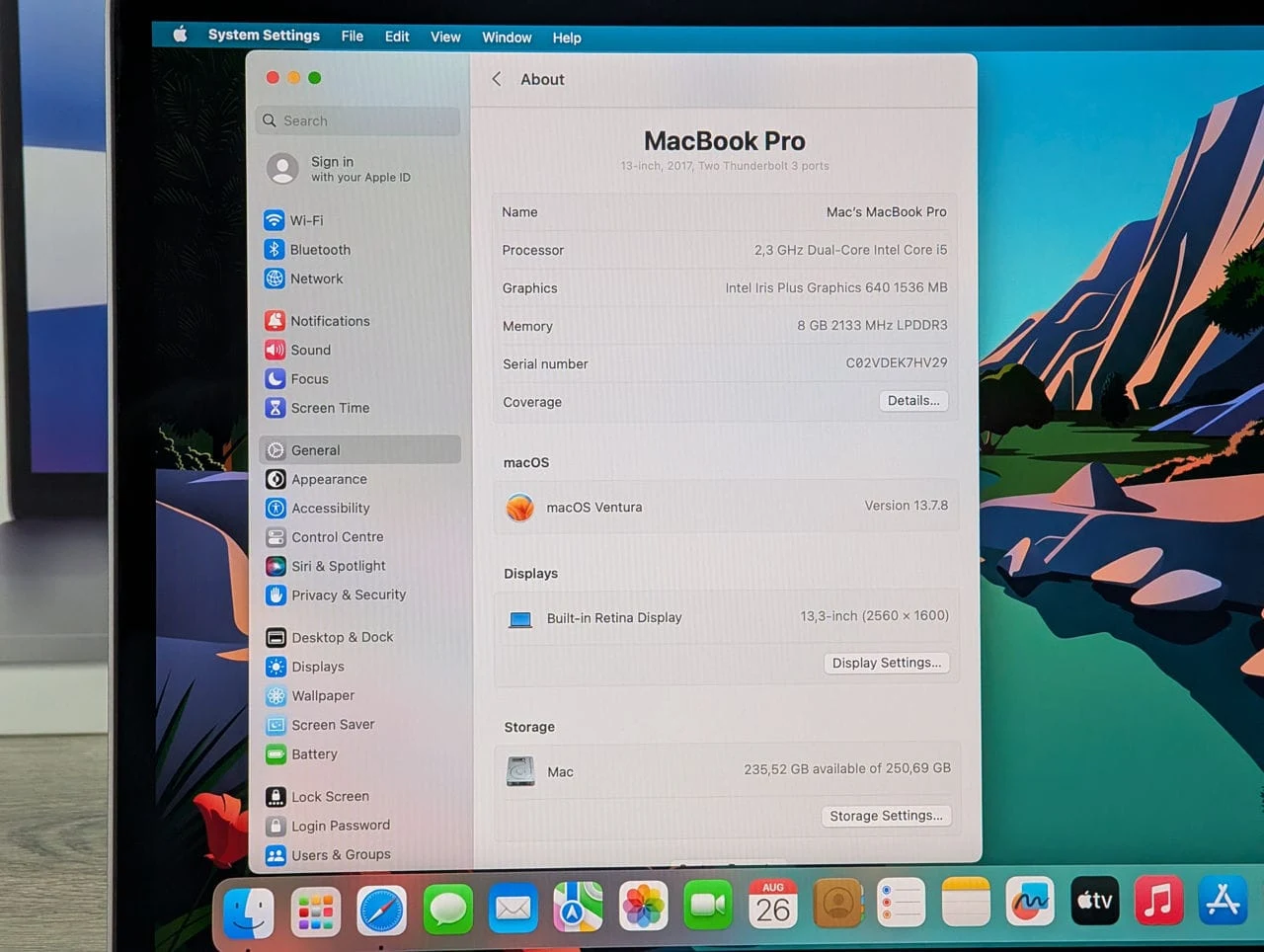Open the File menu
The image size is (1264, 952).
(353, 37)
